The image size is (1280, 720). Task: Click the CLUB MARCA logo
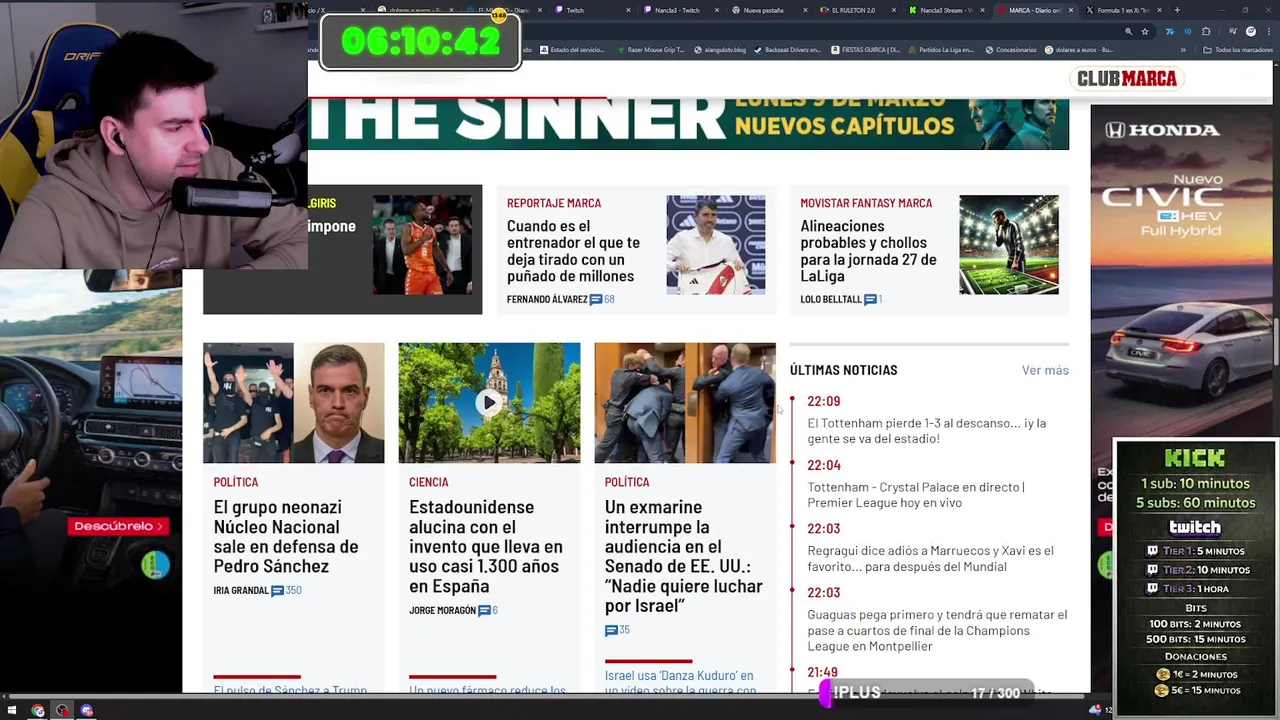(x=1127, y=78)
